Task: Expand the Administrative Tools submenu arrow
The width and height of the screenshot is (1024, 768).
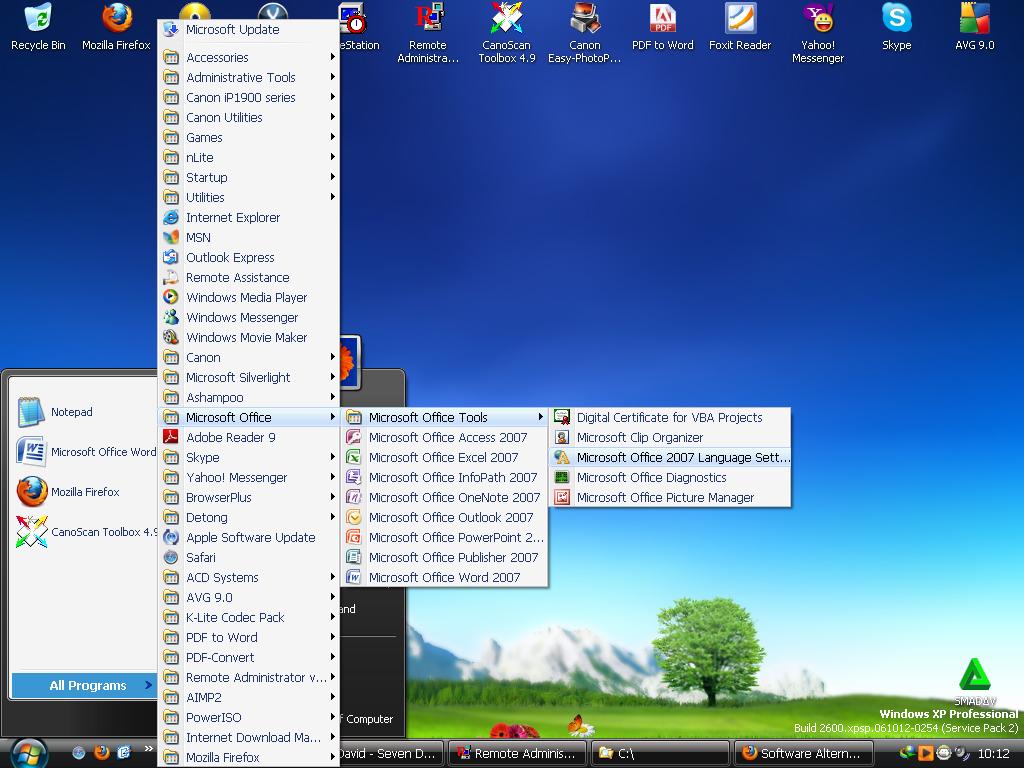Action: tap(332, 77)
